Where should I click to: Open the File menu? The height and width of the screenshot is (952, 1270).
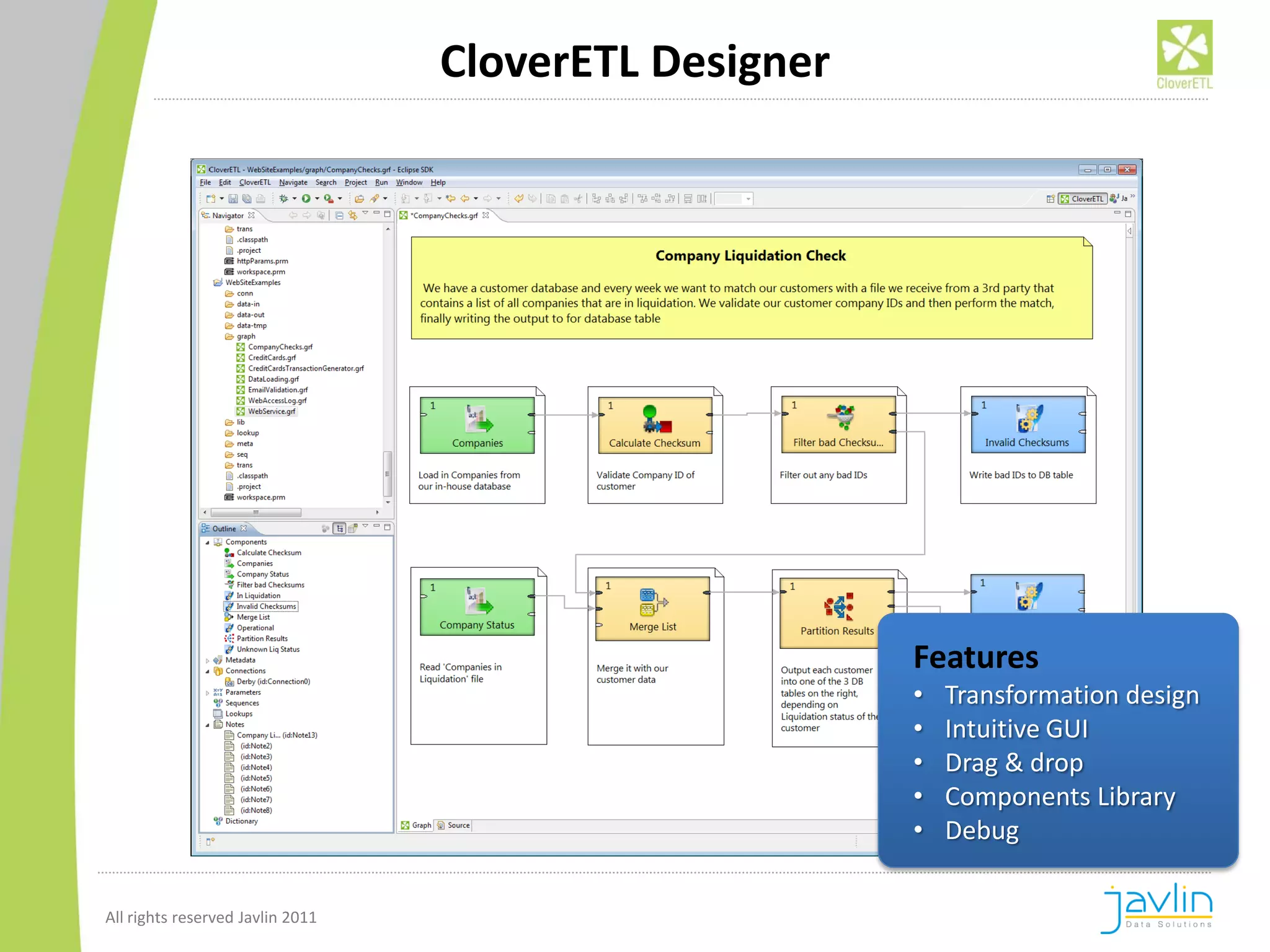coord(205,183)
